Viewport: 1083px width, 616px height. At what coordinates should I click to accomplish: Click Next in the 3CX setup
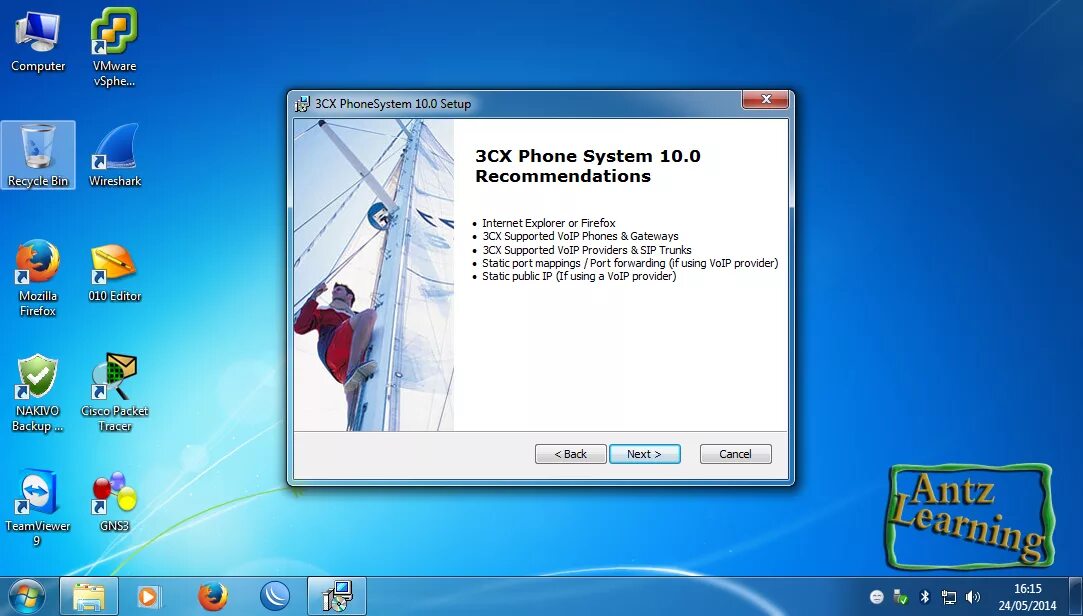pos(644,454)
